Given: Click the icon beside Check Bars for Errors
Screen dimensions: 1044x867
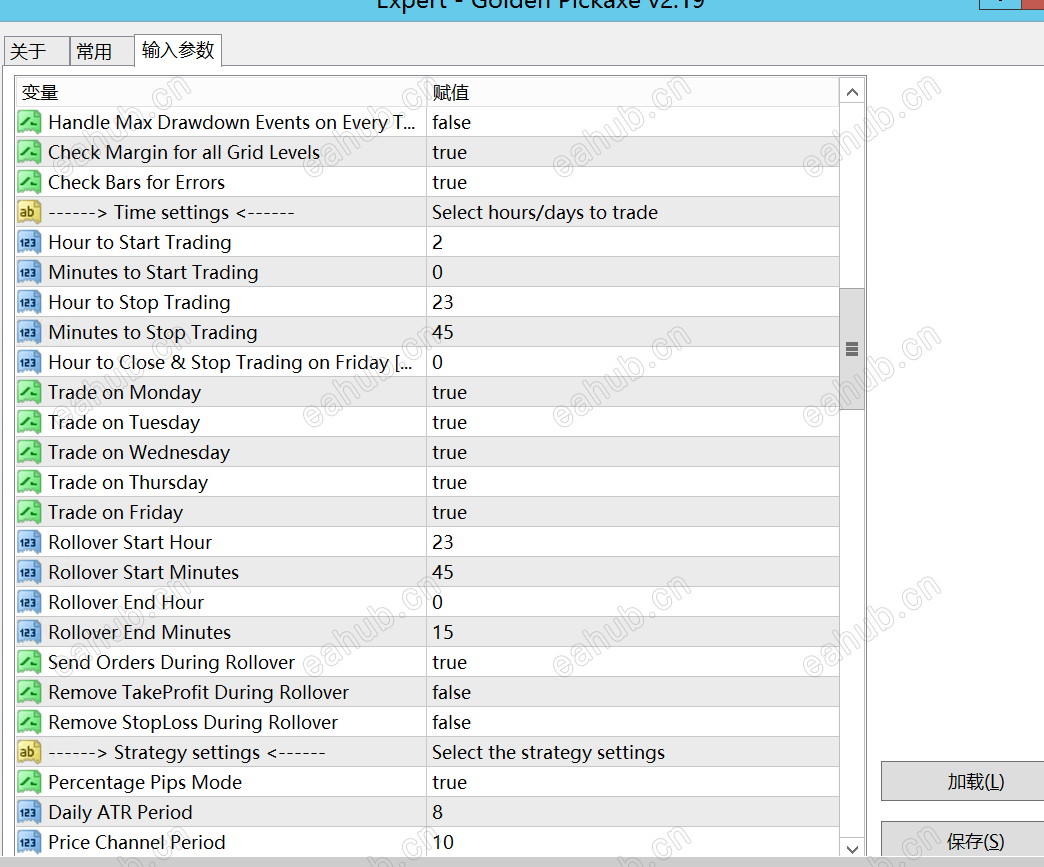Looking at the screenshot, I should click(x=29, y=182).
